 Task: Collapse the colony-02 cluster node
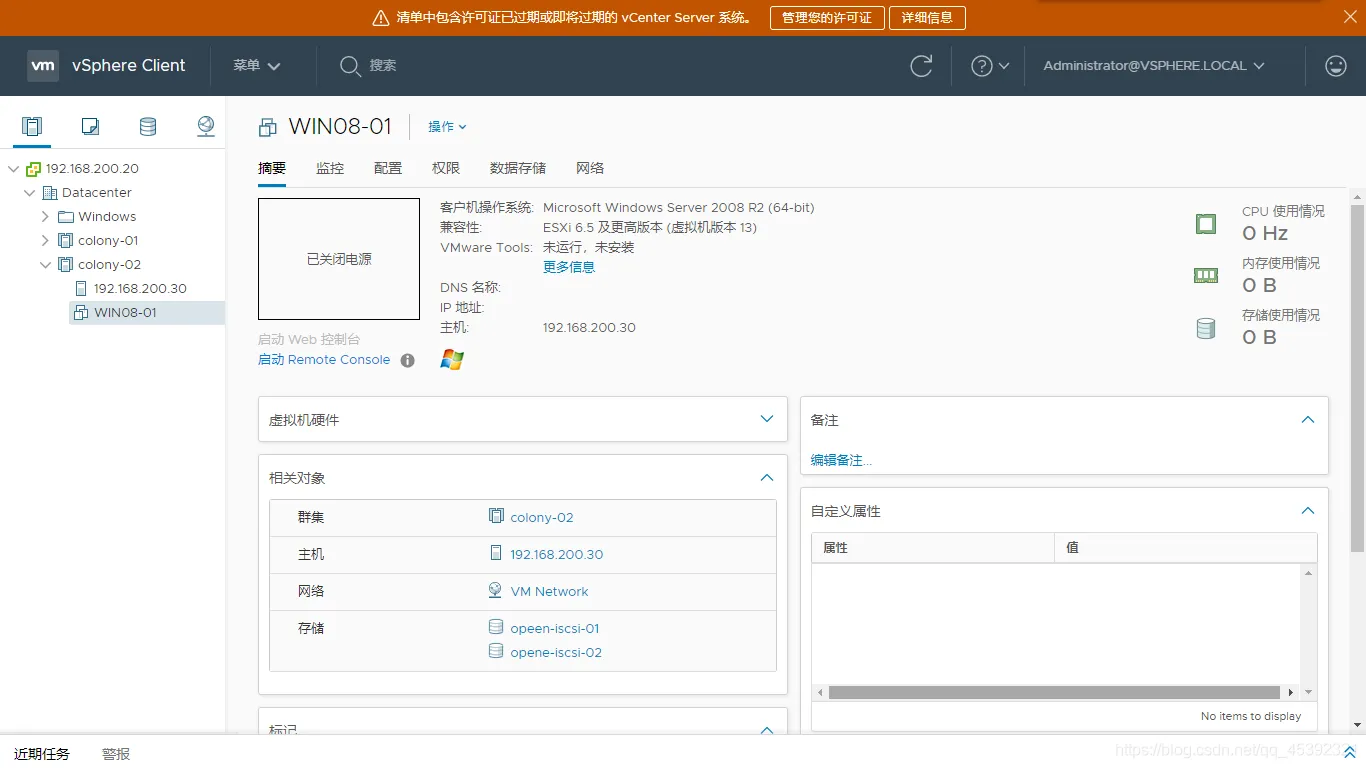tap(45, 265)
